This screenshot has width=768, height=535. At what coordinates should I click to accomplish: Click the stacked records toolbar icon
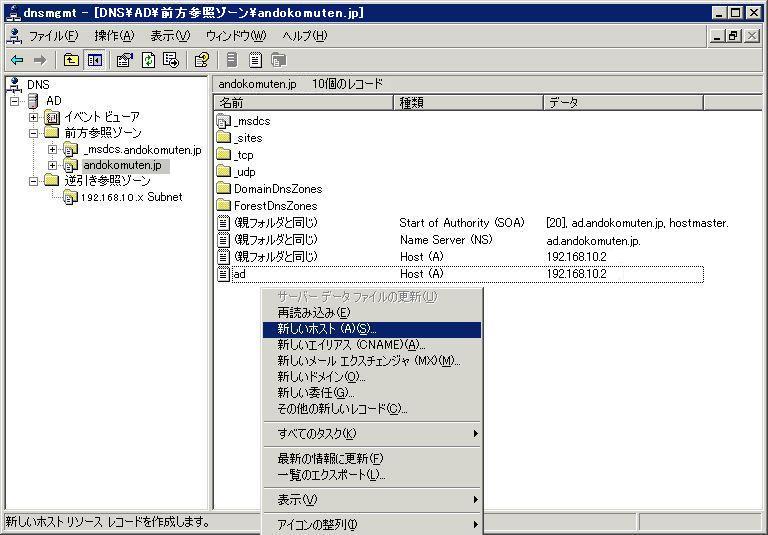[279, 60]
